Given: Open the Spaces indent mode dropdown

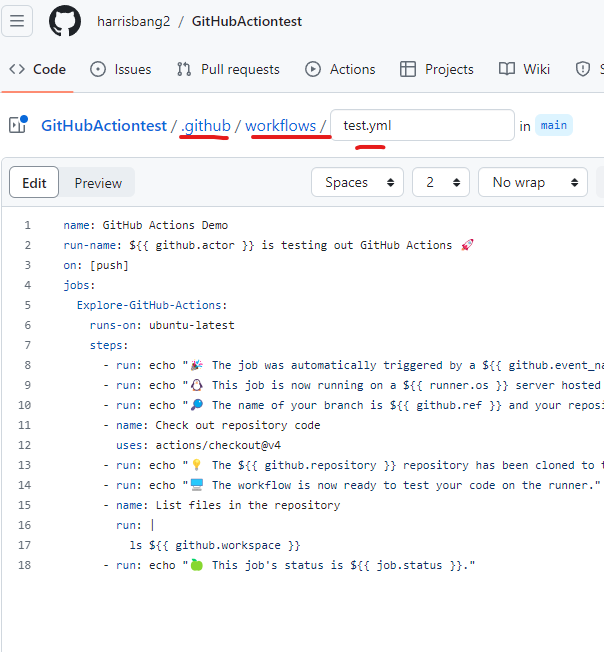Looking at the screenshot, I should pyautogui.click(x=357, y=182).
